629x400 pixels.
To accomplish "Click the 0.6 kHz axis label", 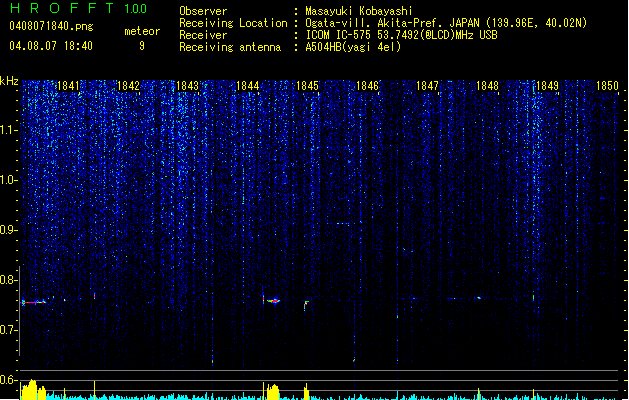I will pyautogui.click(x=9, y=380).
